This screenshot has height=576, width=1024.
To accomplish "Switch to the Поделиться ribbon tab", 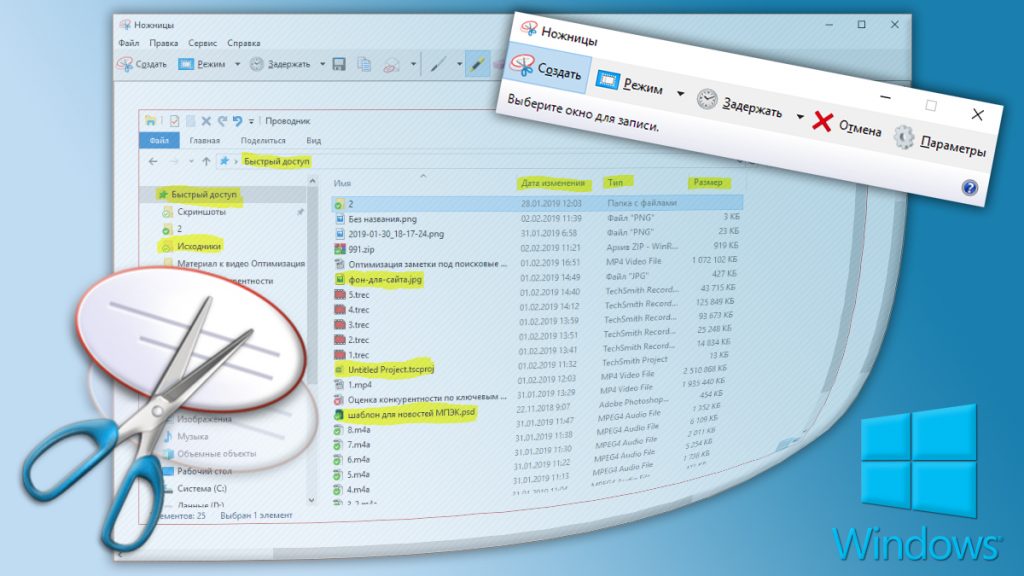I will tap(263, 140).
